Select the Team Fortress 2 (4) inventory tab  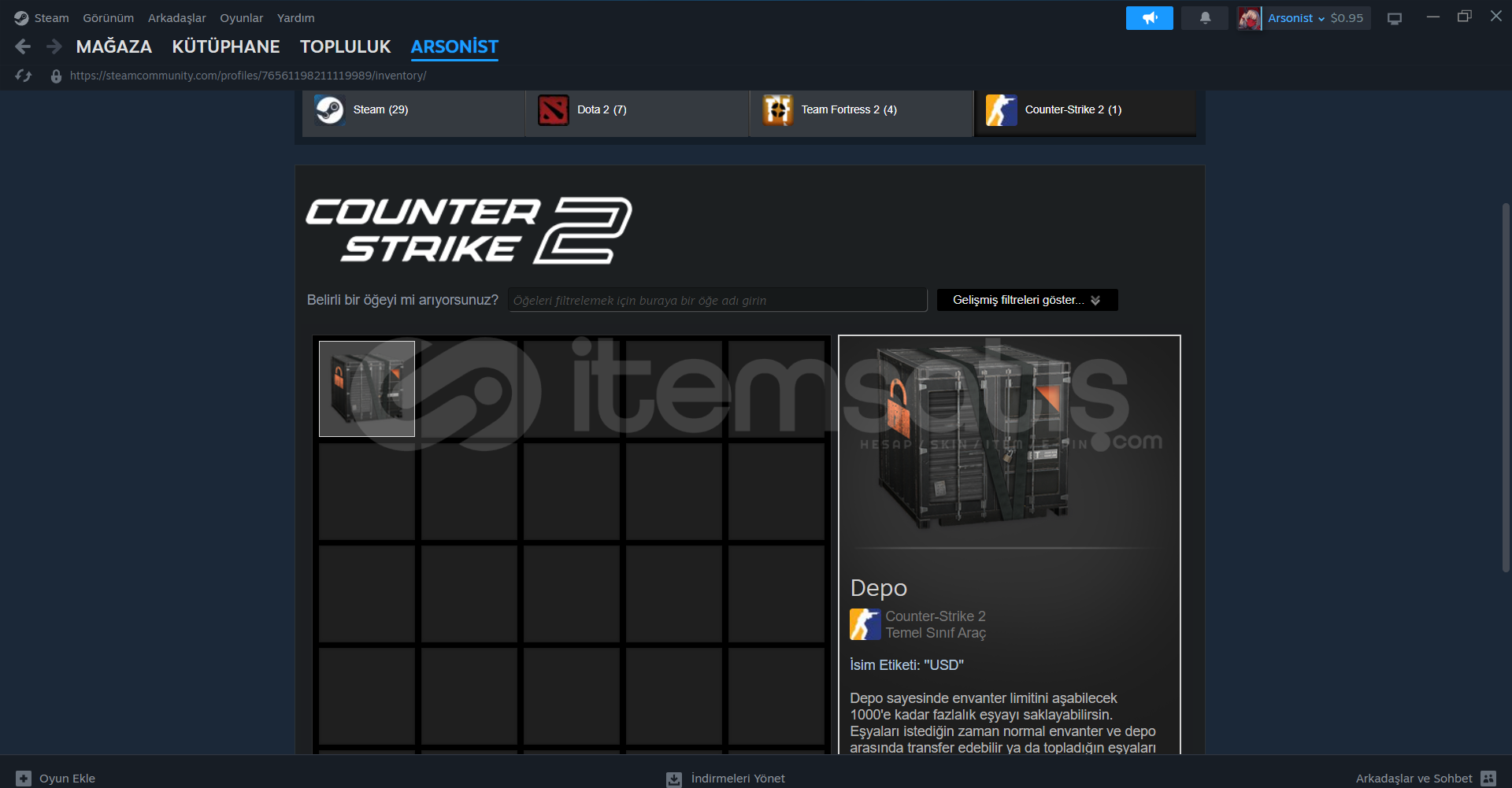(x=862, y=113)
